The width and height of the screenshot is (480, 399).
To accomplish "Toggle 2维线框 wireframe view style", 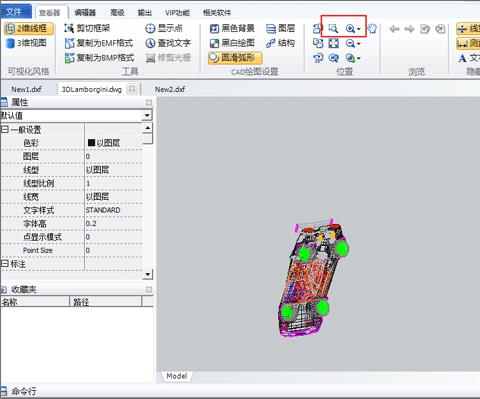I will click(29, 28).
